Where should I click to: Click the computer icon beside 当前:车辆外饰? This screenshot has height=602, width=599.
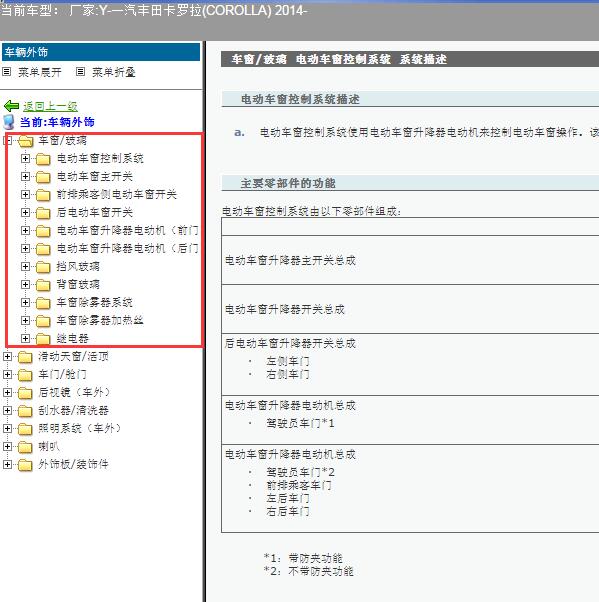(x=9, y=122)
